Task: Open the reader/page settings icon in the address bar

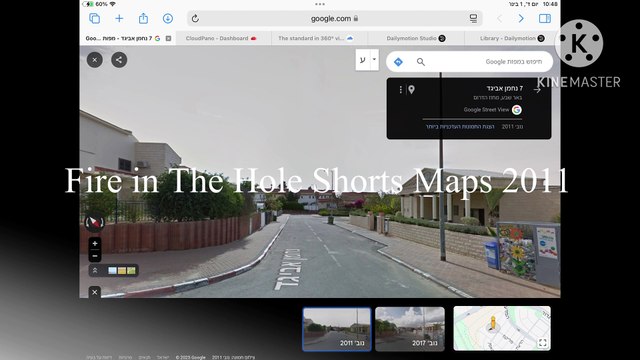Action: point(473,18)
